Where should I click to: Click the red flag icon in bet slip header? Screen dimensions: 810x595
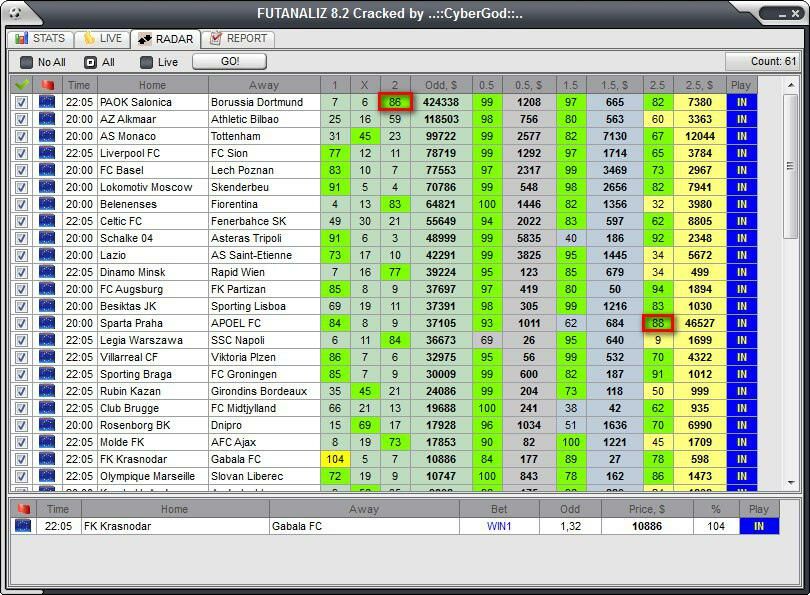coord(23,509)
